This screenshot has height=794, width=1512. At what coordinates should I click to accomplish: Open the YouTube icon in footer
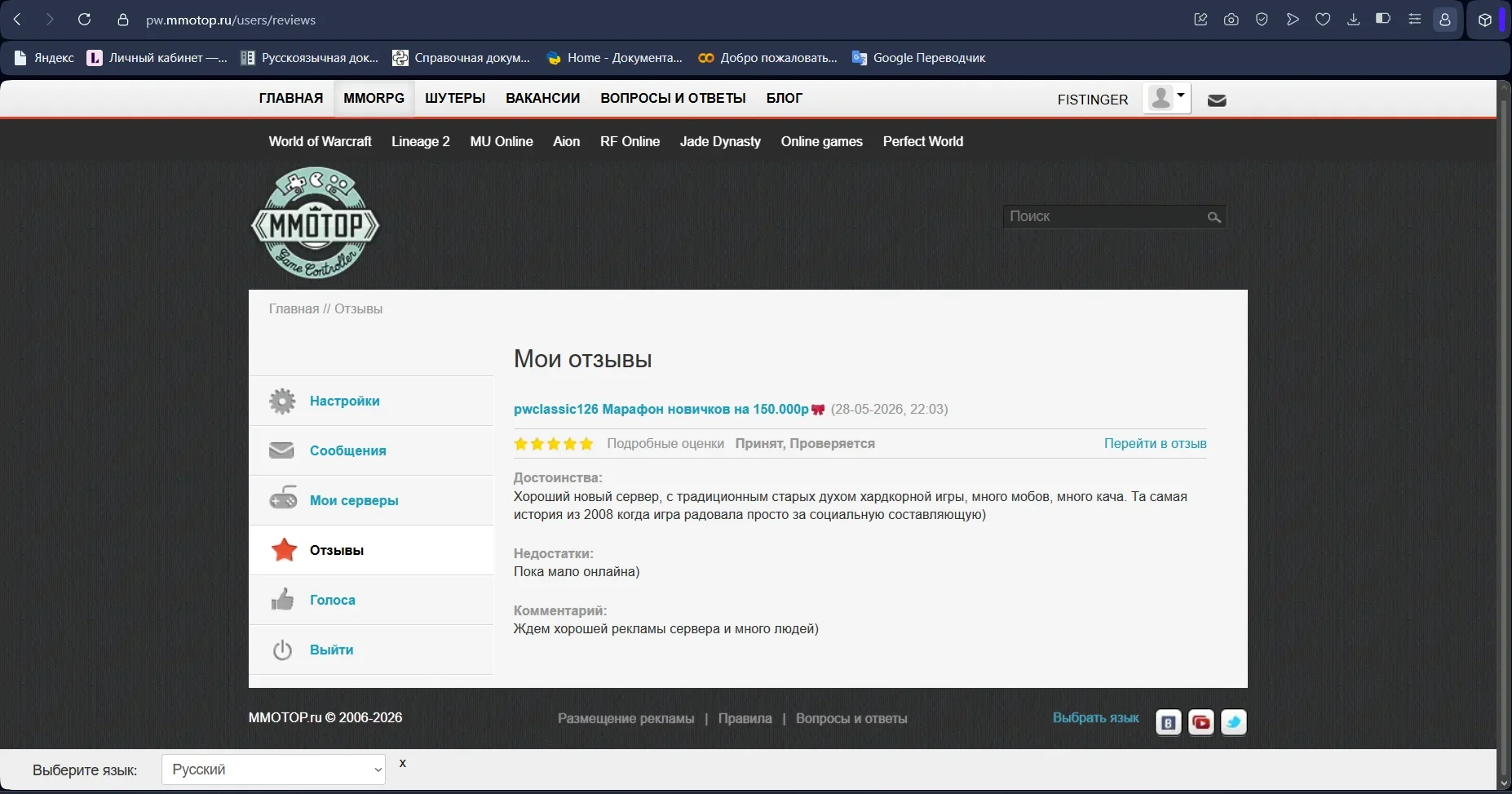pos(1201,722)
